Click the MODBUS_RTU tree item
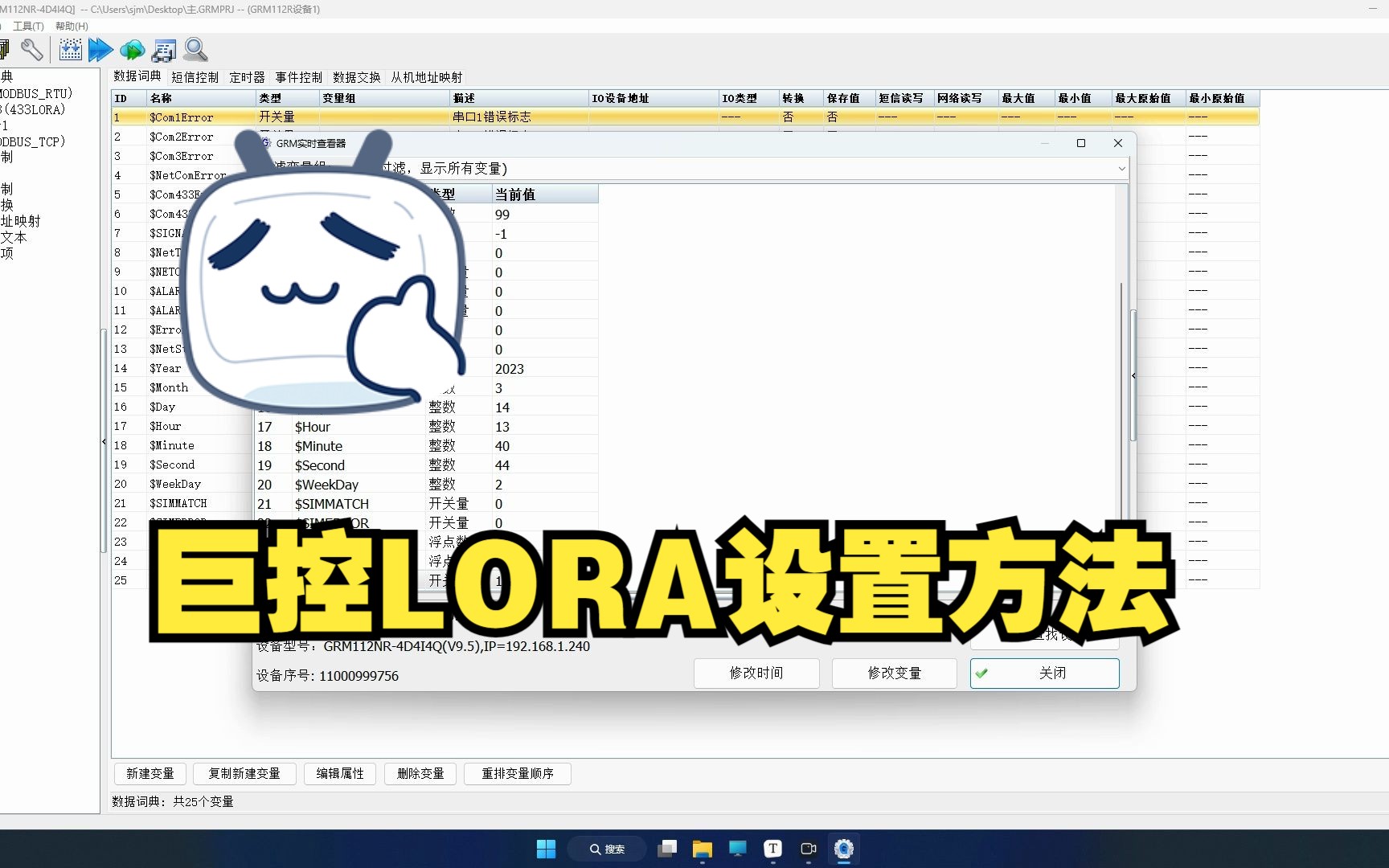The image size is (1389, 868). point(36,93)
